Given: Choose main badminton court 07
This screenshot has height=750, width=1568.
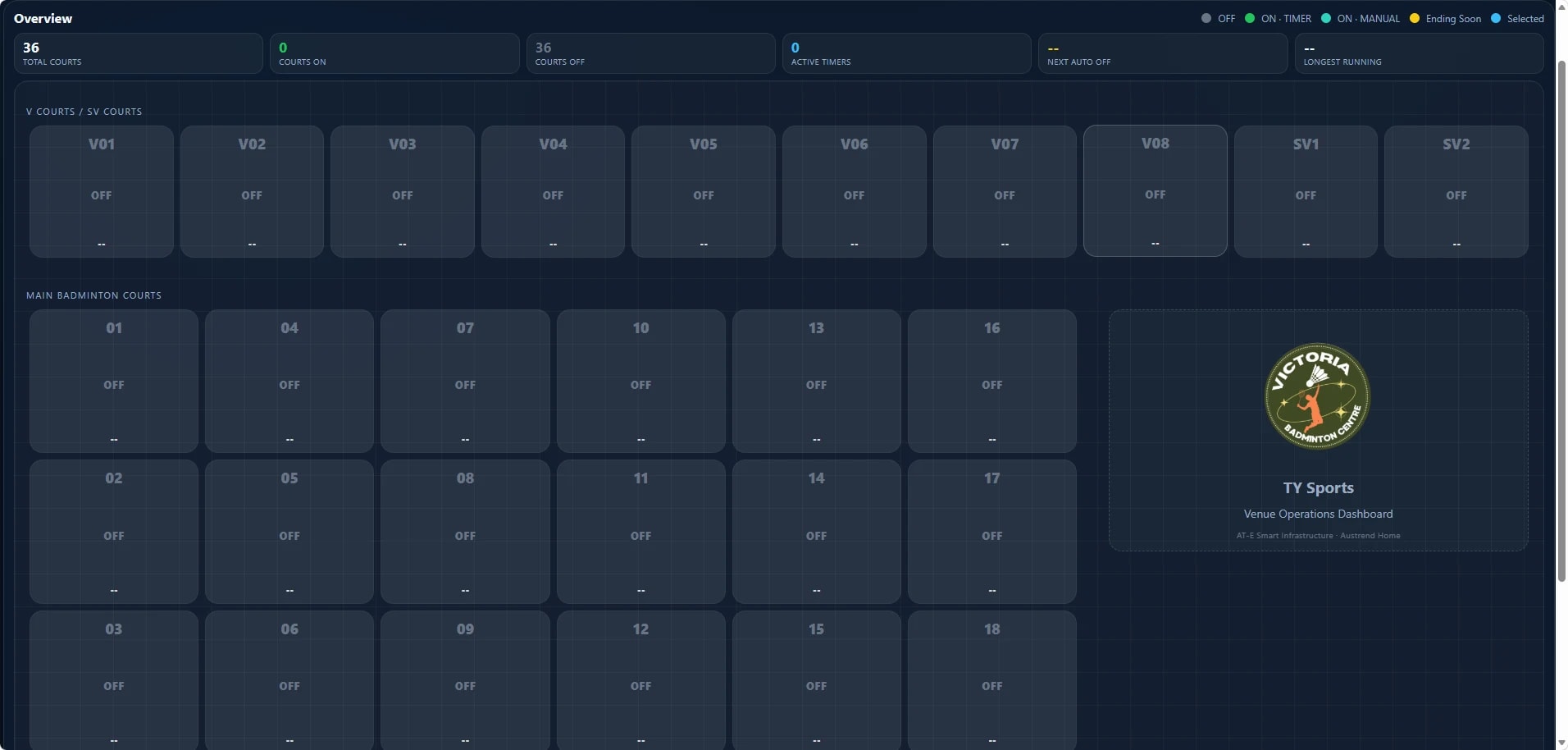Looking at the screenshot, I should pos(465,381).
